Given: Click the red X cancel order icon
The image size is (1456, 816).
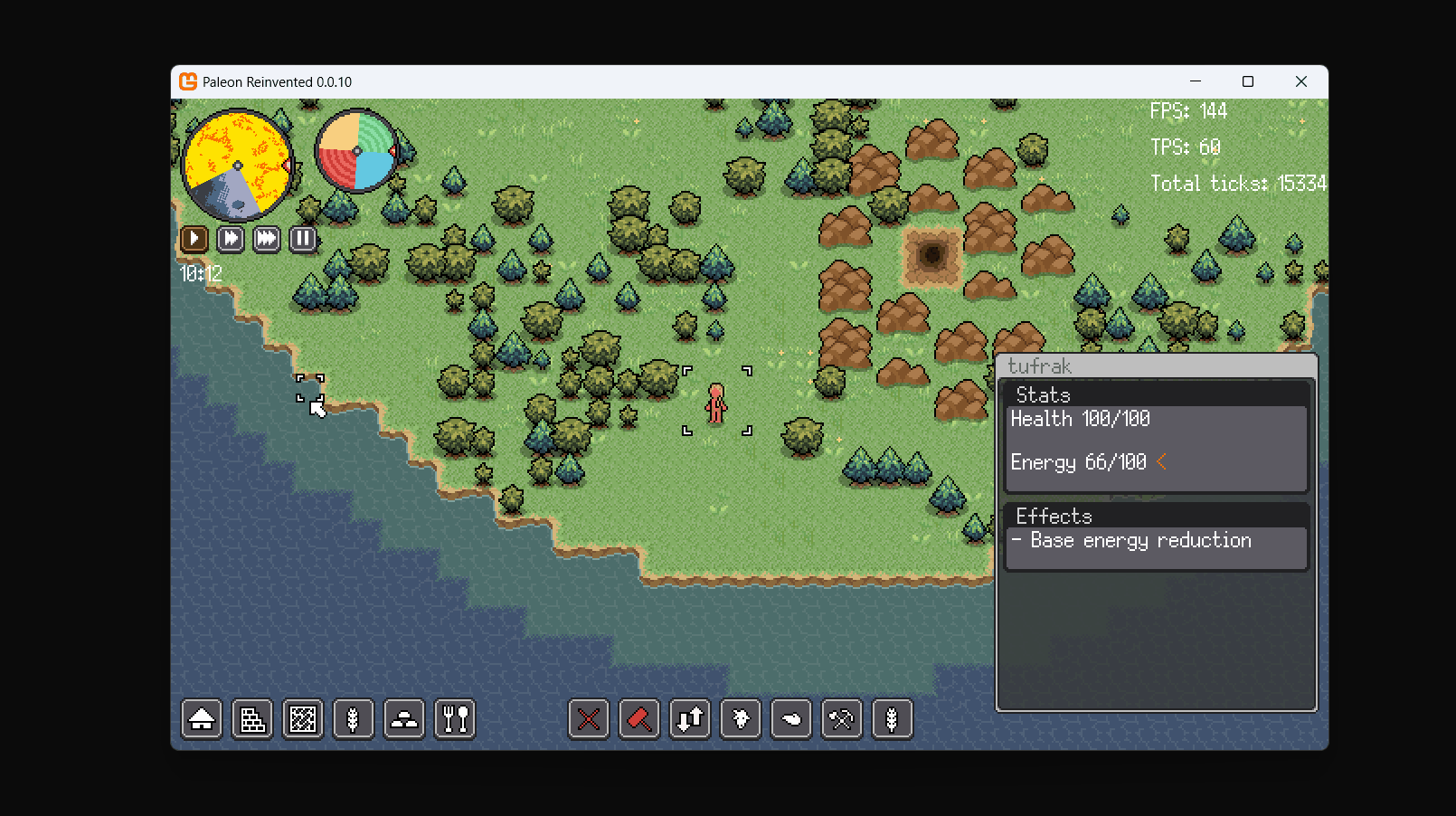Looking at the screenshot, I should [x=589, y=720].
